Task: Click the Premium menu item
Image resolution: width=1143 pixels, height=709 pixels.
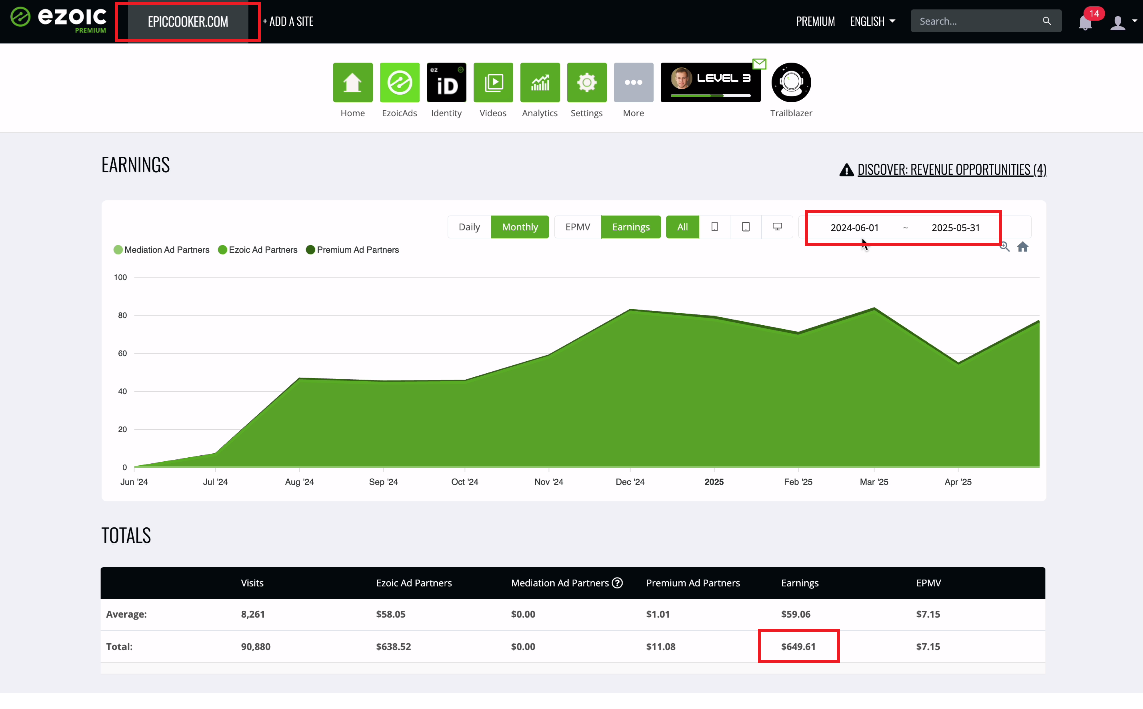Action: [816, 22]
